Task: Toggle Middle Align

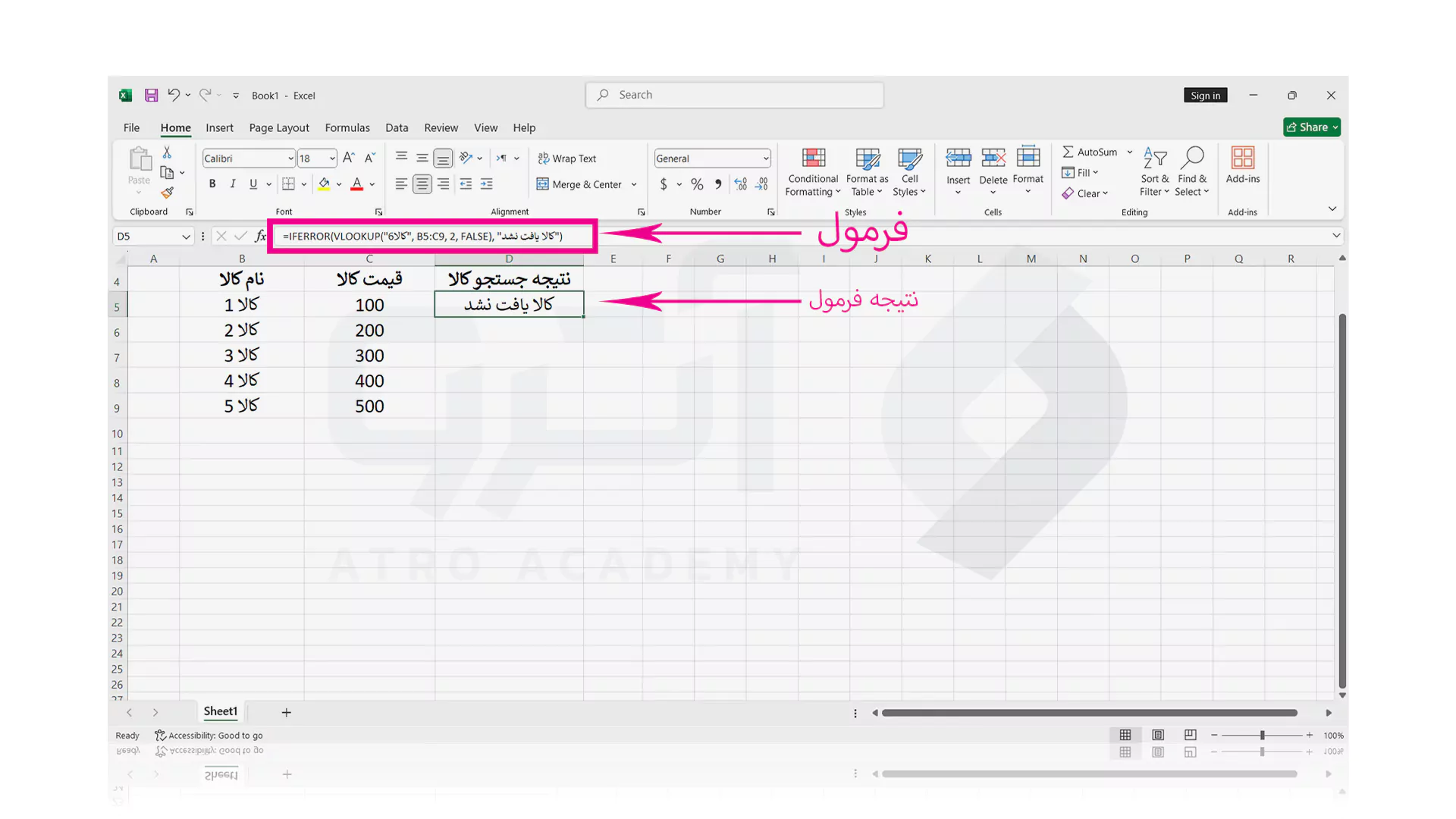Action: point(422,158)
